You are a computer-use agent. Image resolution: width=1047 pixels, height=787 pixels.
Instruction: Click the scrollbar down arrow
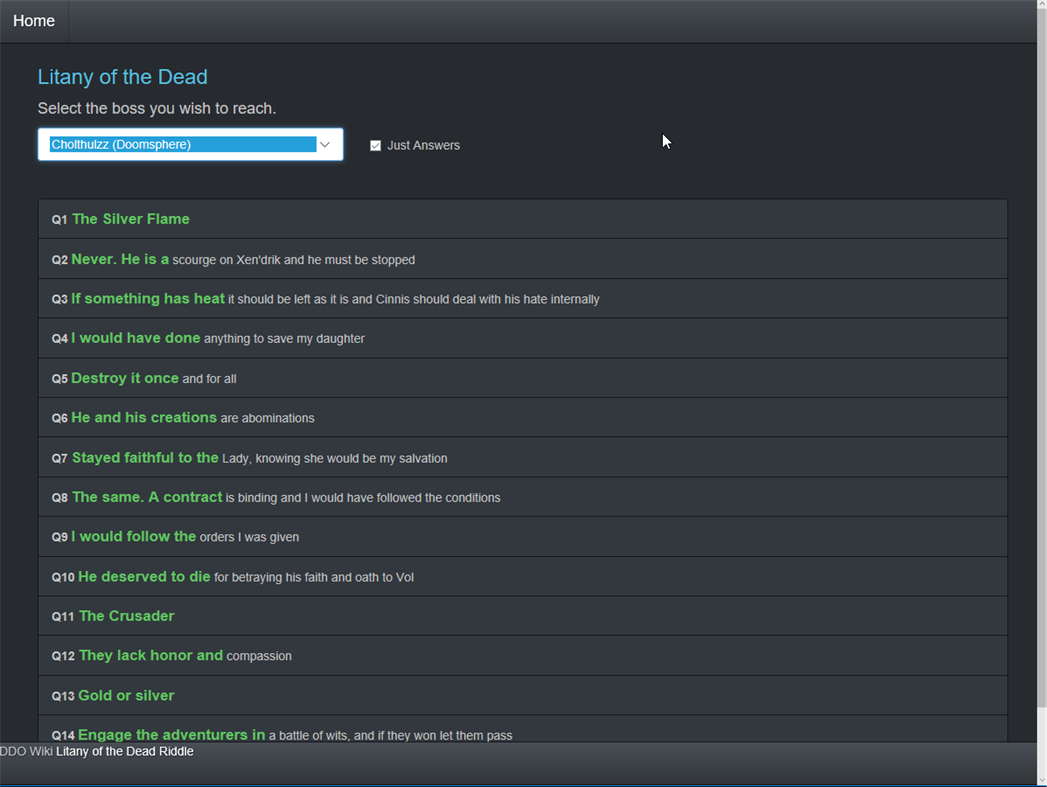point(1042,780)
